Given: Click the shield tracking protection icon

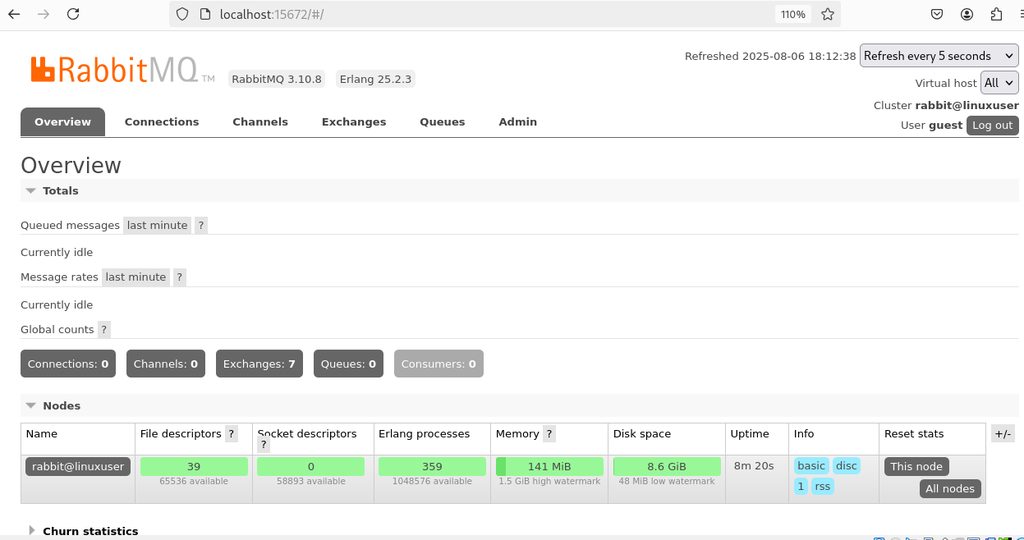Looking at the screenshot, I should (182, 14).
